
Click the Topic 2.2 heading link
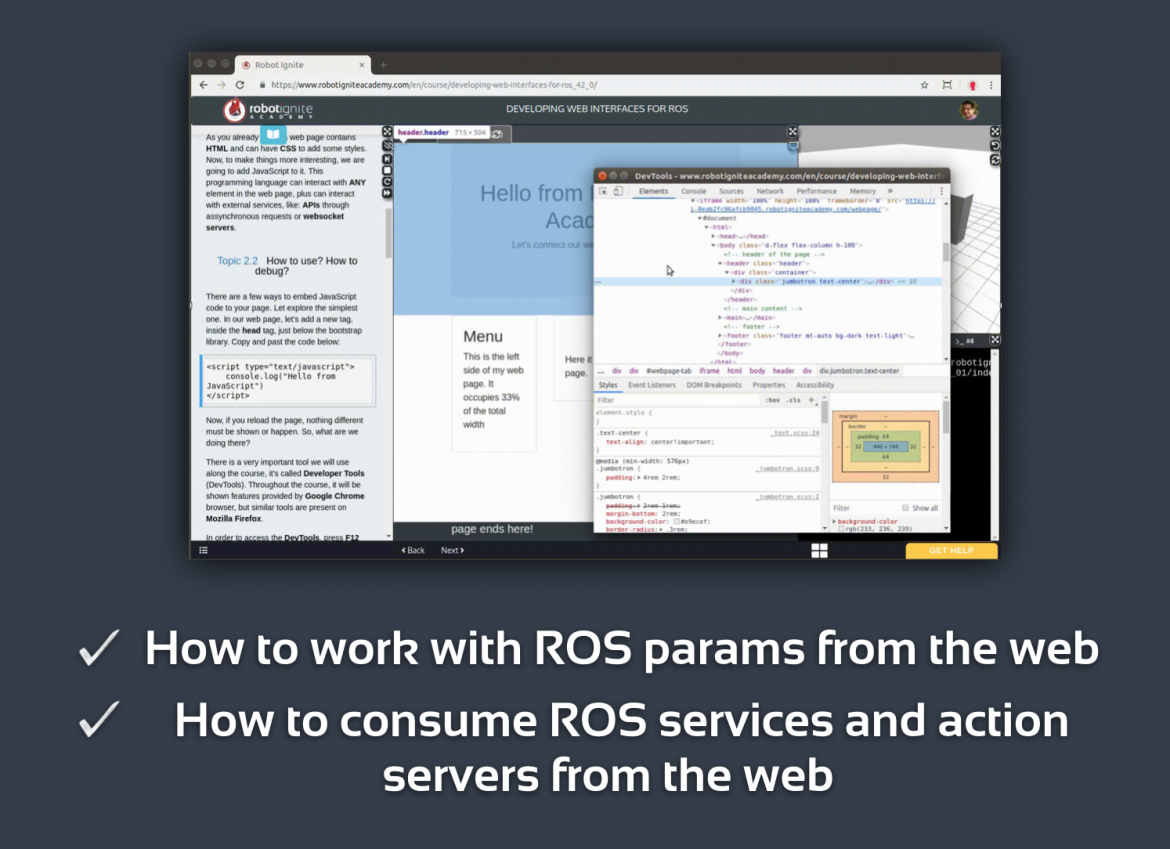(237, 261)
